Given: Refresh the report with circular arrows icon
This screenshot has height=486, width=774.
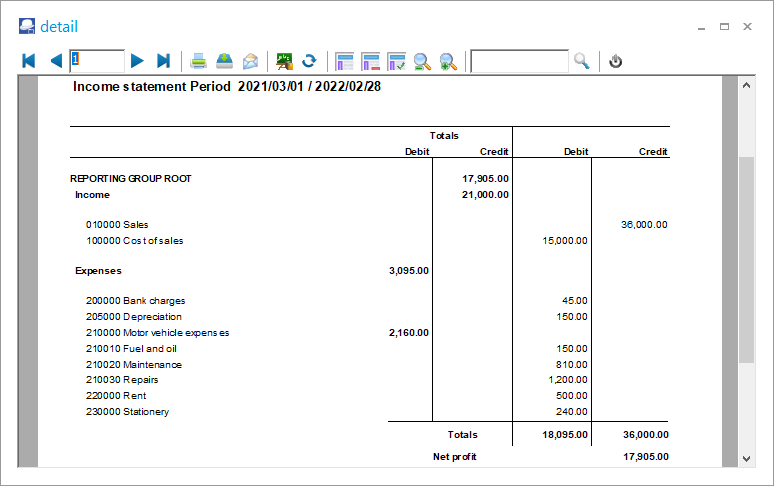Looking at the screenshot, I should tap(310, 61).
